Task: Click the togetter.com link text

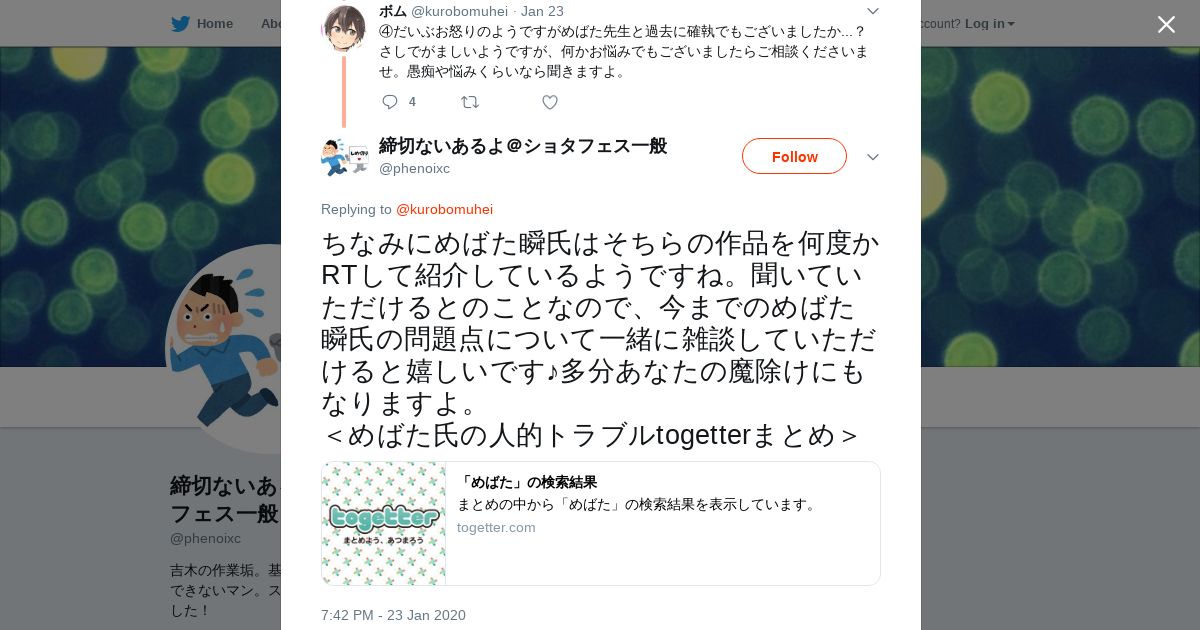Action: (496, 527)
